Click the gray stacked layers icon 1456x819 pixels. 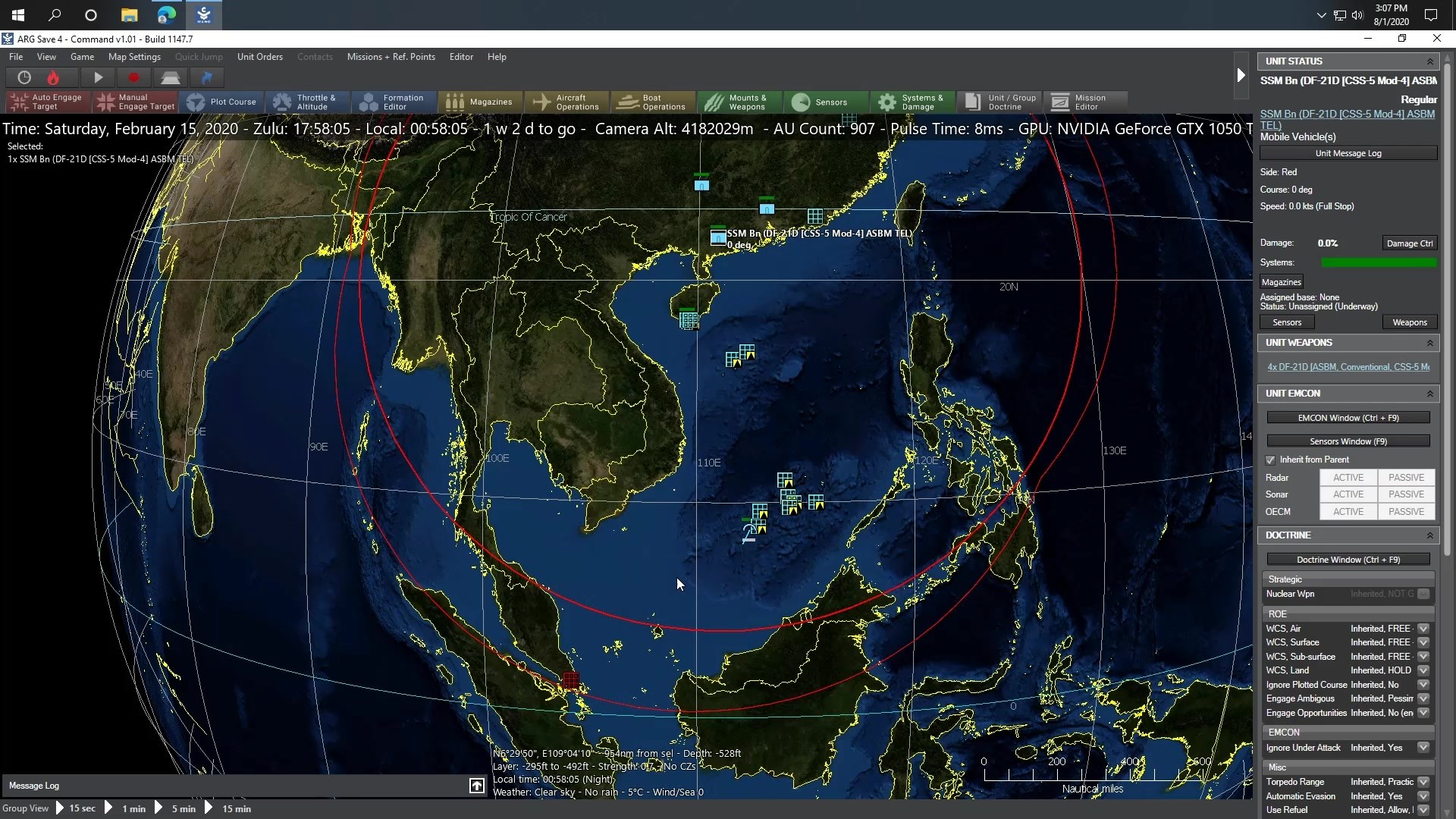click(170, 77)
